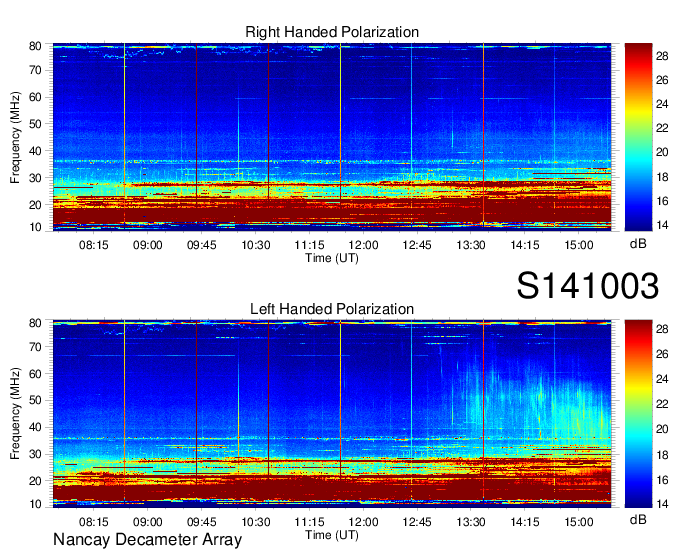Click the 50 MHz tick label on the upper plot
The image size is (680, 552).
click(35, 124)
